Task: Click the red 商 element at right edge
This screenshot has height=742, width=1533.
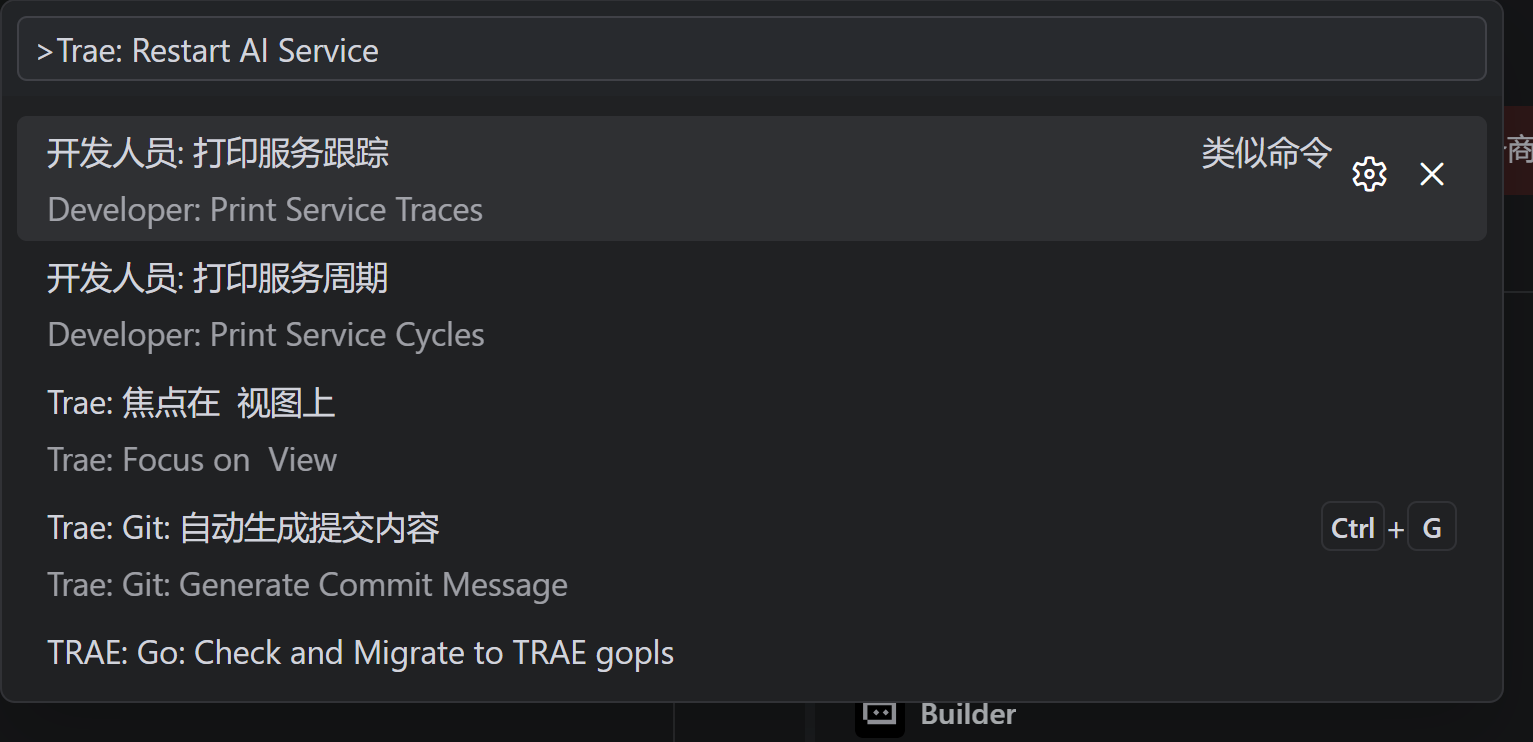Action: 1519,150
